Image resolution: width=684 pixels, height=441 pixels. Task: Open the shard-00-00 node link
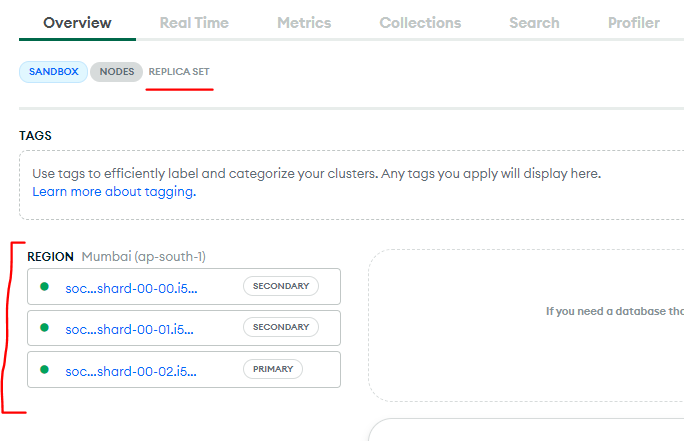(x=131, y=287)
